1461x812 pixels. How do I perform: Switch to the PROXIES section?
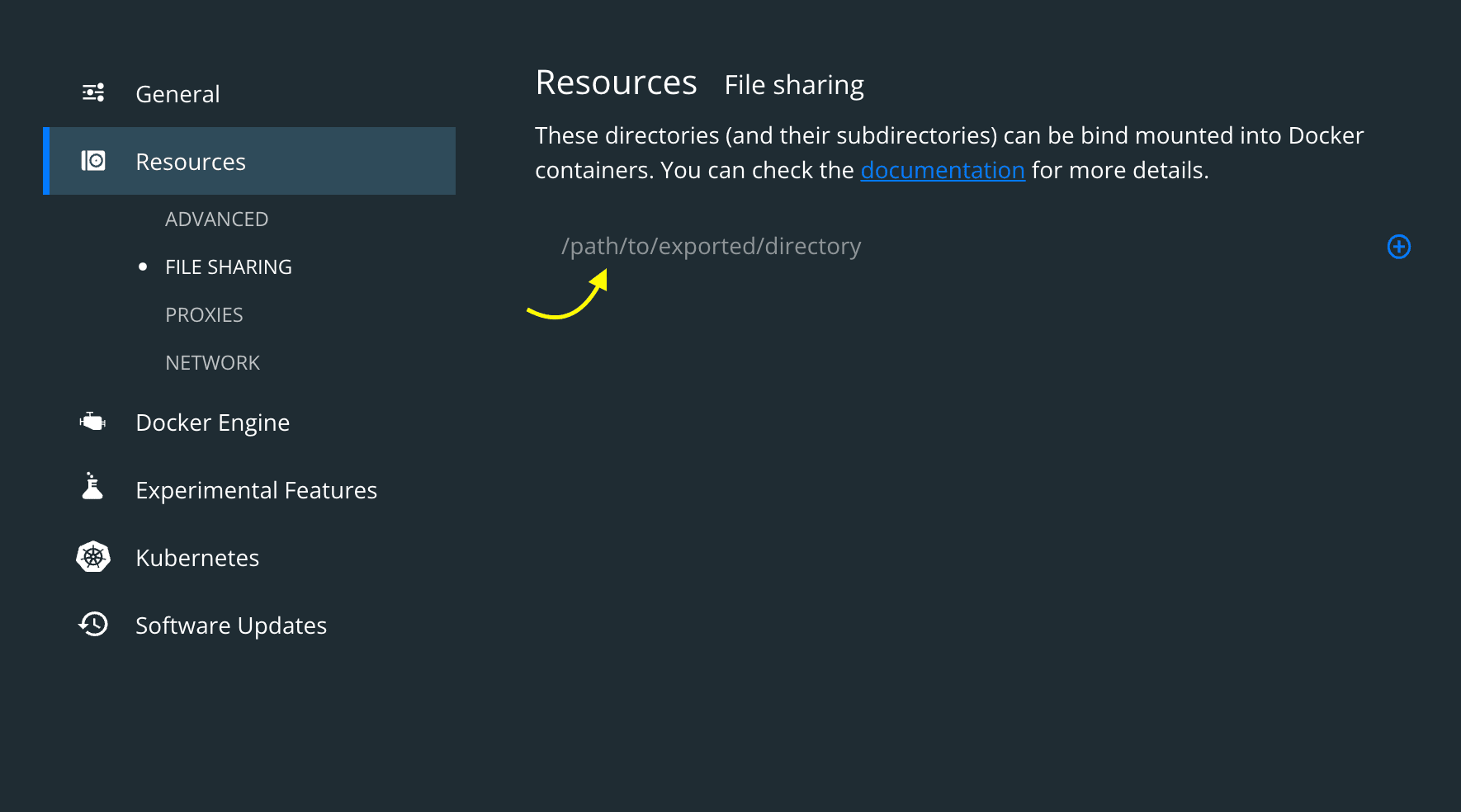pyautogui.click(x=204, y=314)
